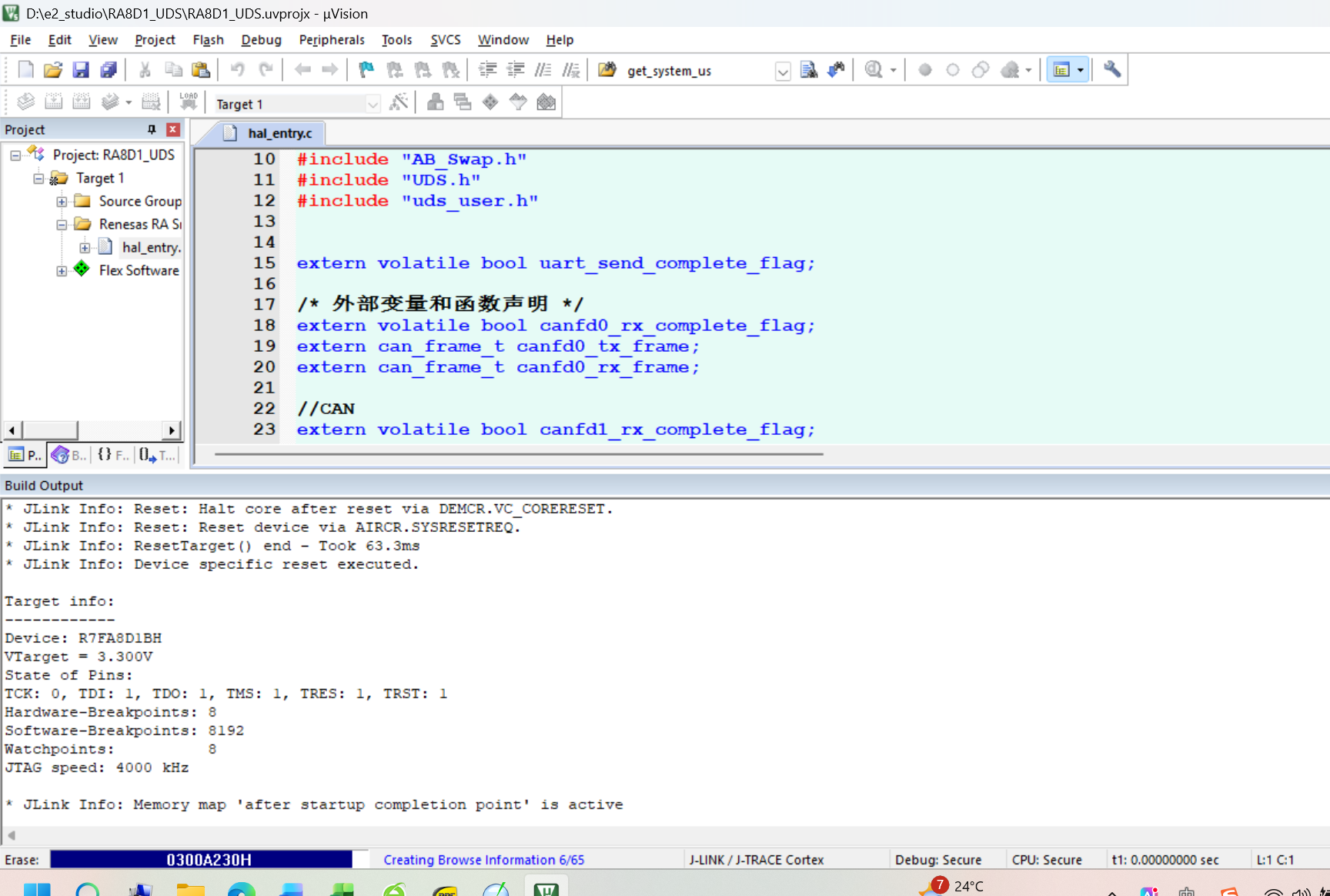This screenshot has height=896, width=1330.
Task: Click the Pack Installer icon
Action: pos(546,102)
